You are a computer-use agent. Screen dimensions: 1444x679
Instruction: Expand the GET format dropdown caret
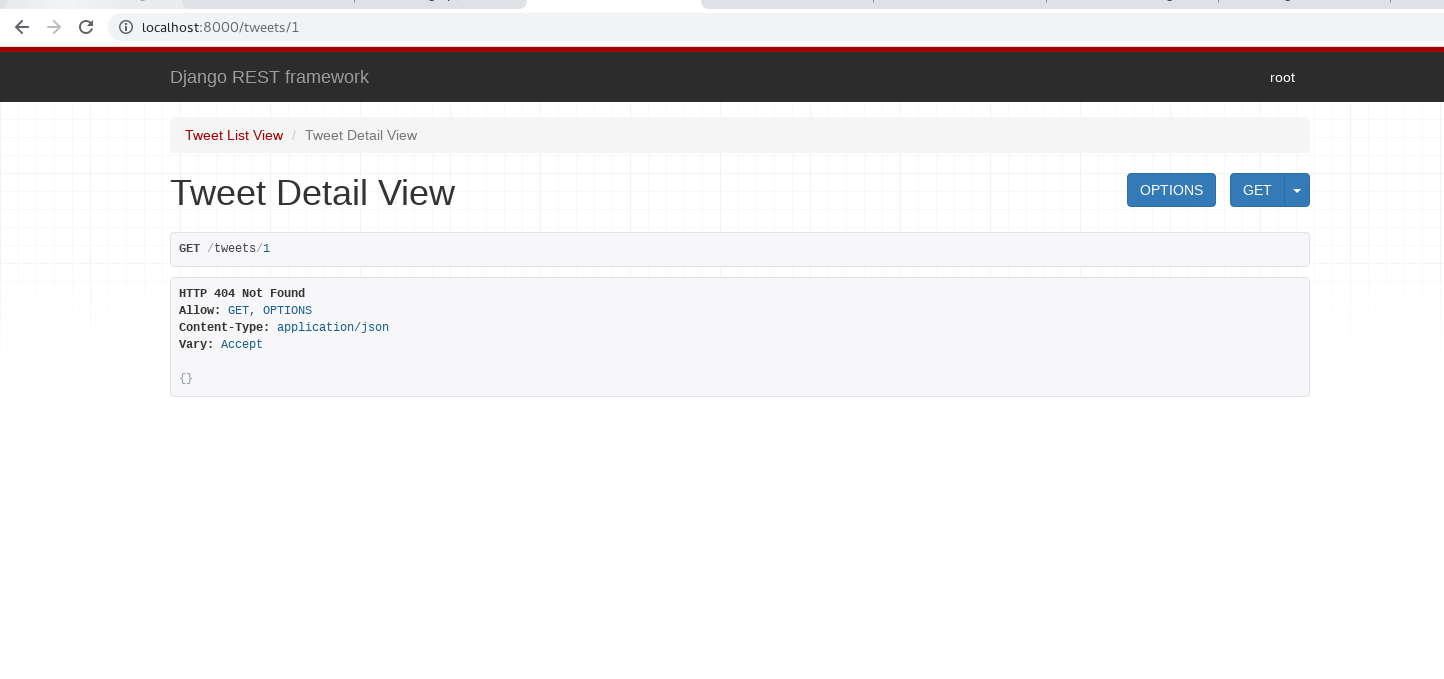[1297, 190]
